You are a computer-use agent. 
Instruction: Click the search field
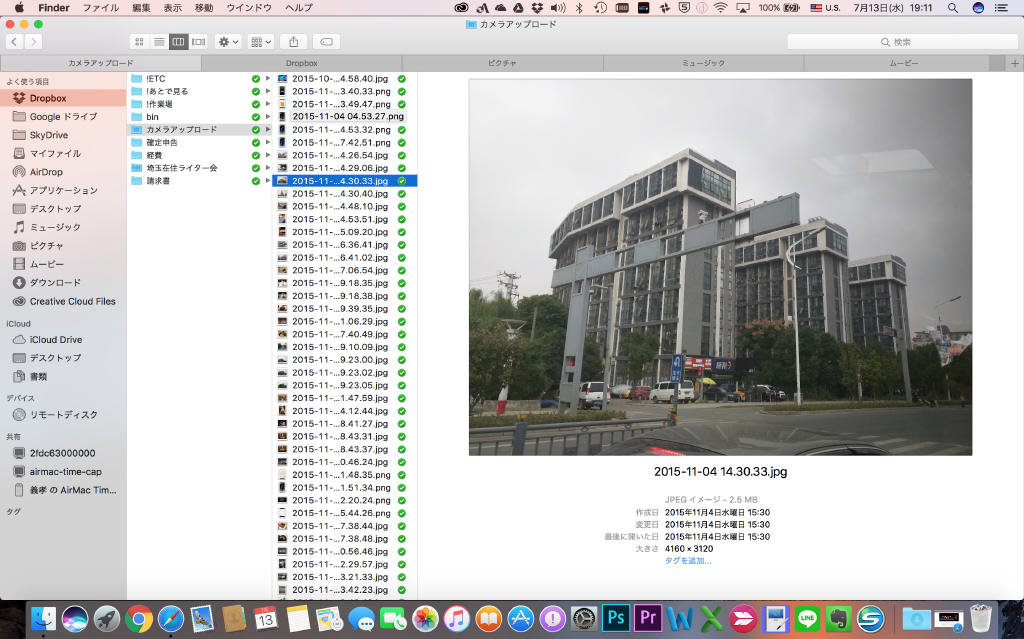[x=902, y=42]
